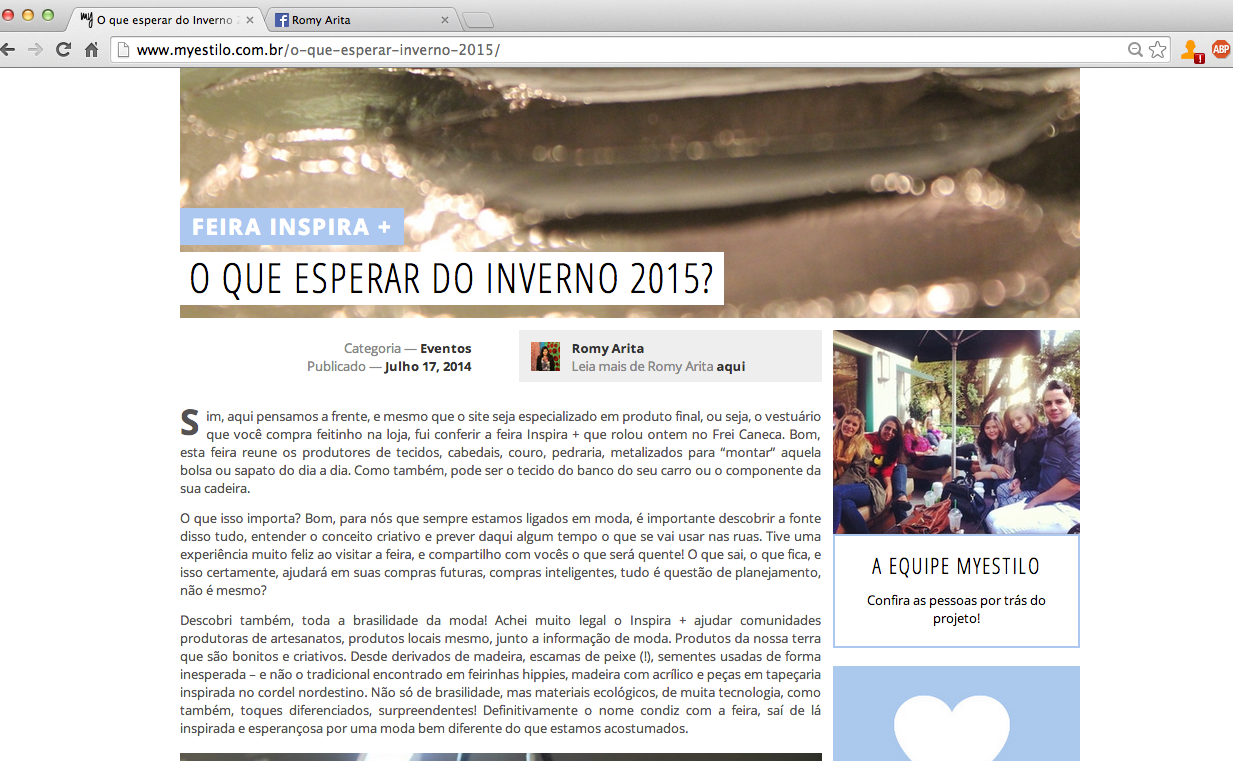
Task: Click the 'Publicado —' label
Action: (x=343, y=366)
